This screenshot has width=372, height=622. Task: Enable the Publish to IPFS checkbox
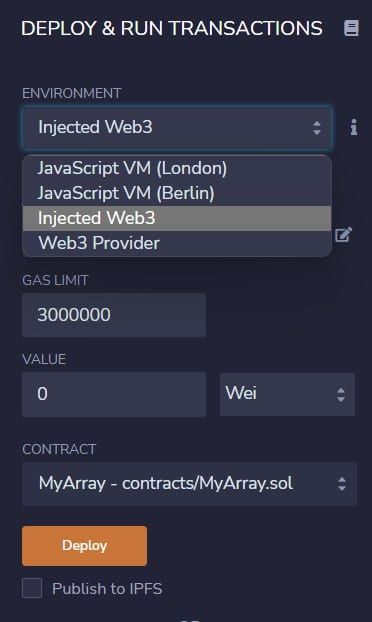32,588
